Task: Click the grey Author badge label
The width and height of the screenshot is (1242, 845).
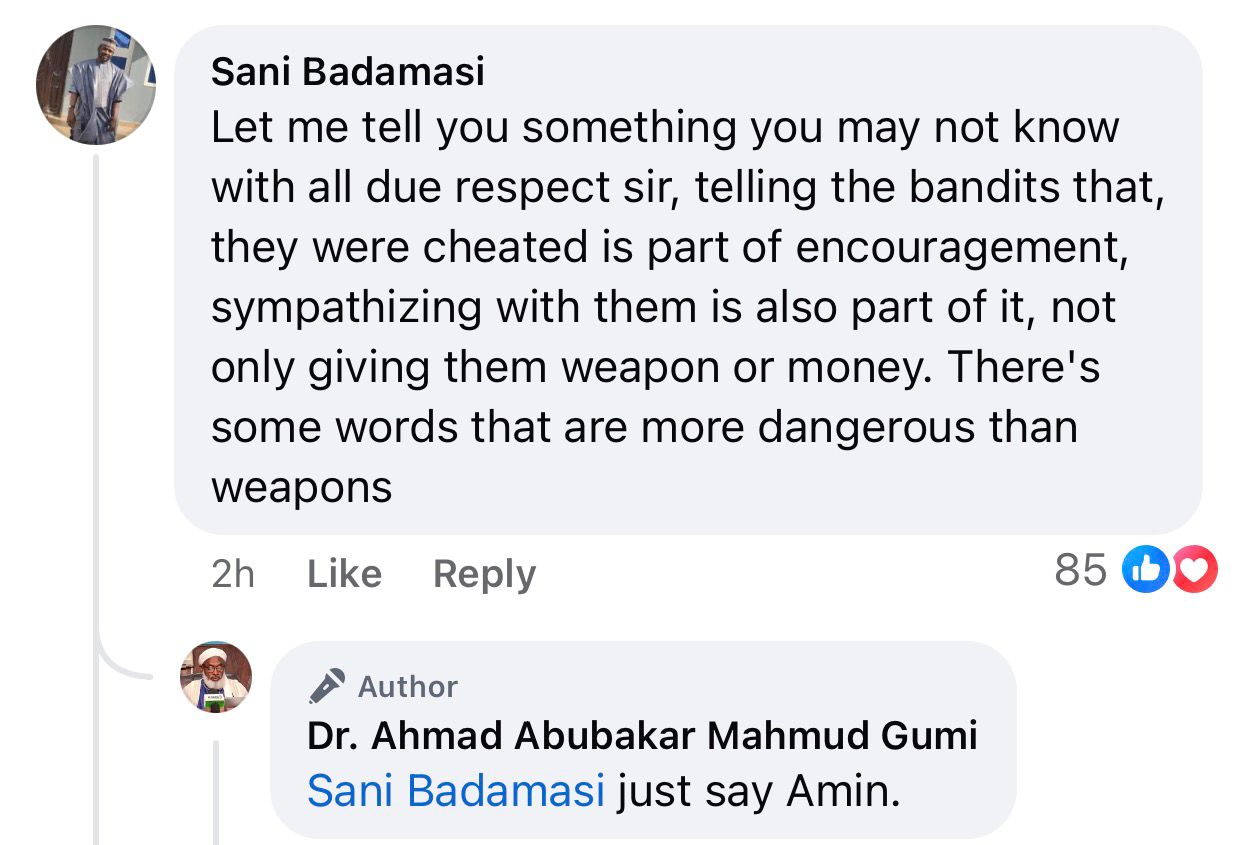Action: coord(407,687)
